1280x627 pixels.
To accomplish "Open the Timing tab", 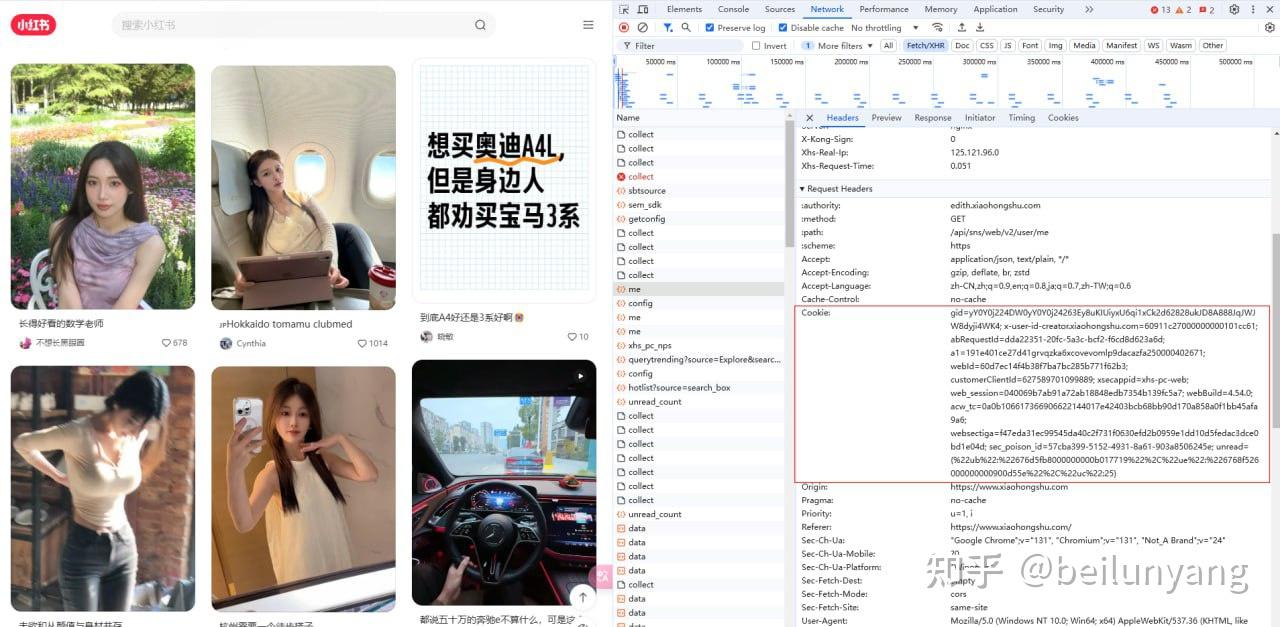I will click(x=1021, y=118).
